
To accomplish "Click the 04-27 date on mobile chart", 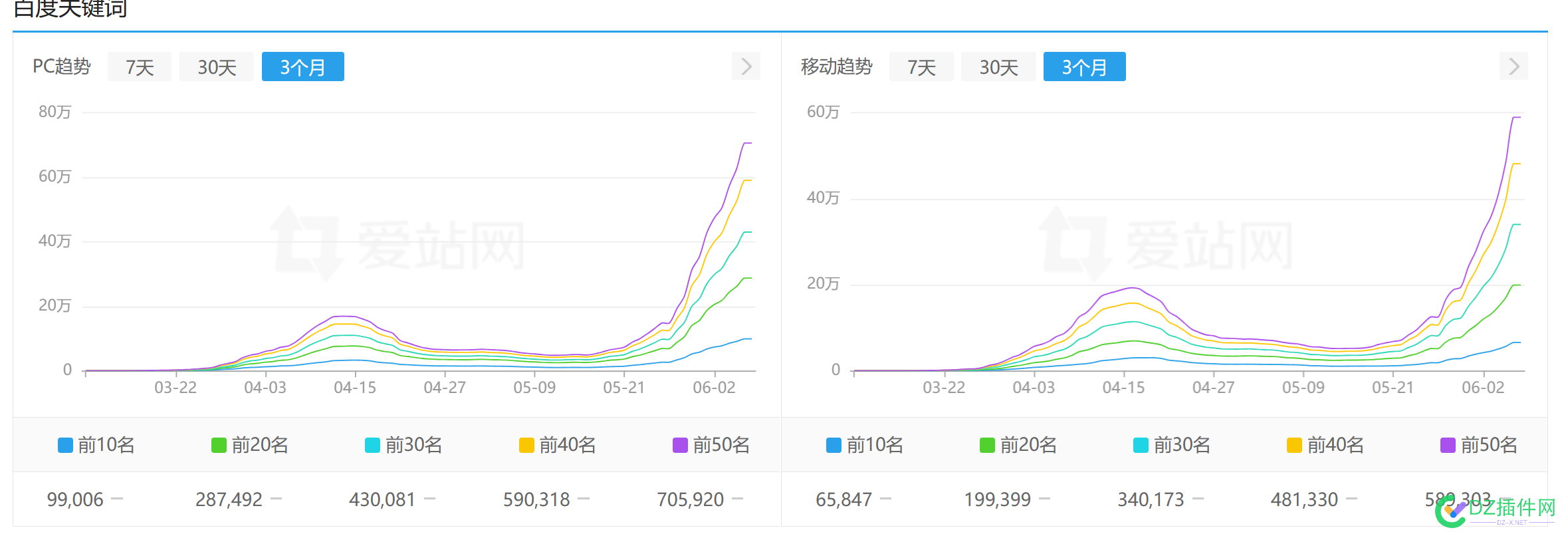I will click(x=1214, y=388).
